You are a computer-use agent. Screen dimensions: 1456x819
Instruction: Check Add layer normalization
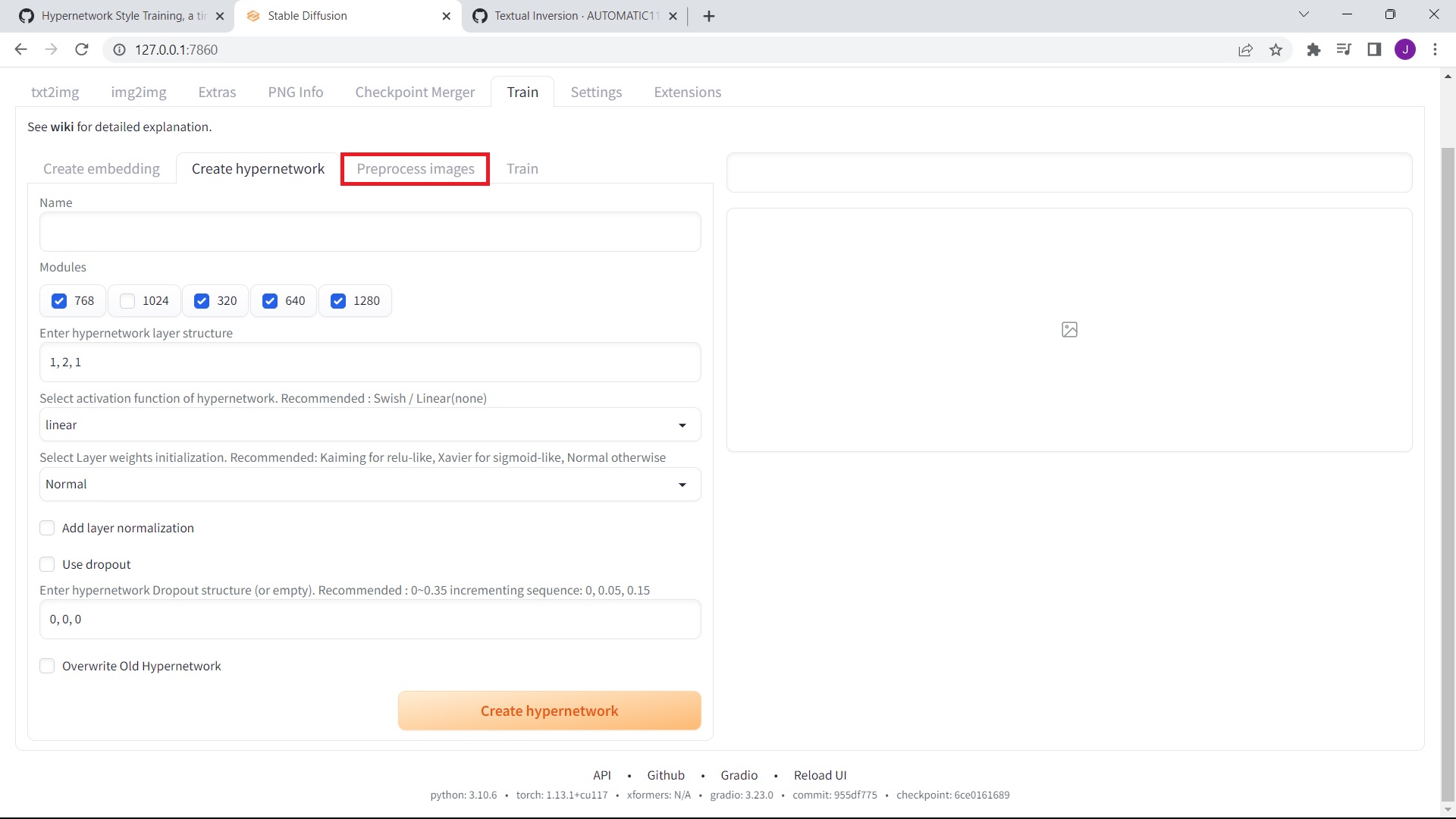47,528
